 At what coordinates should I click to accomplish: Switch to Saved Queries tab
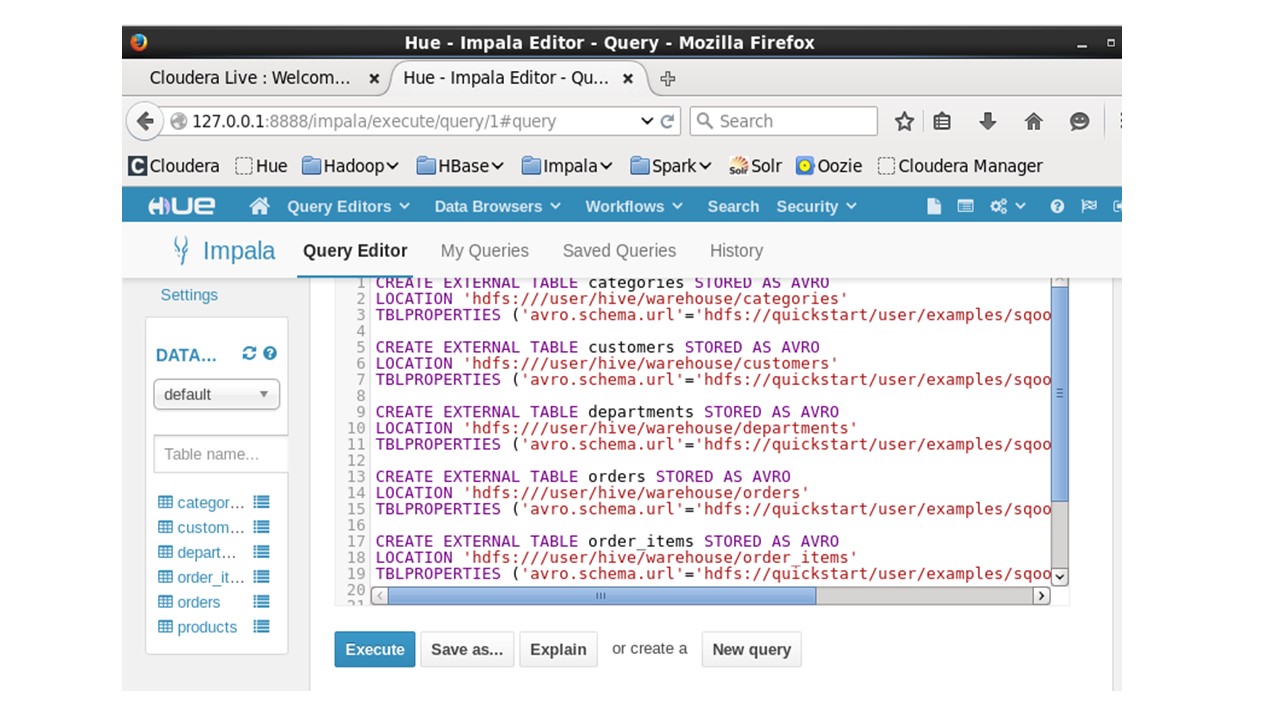(x=619, y=251)
